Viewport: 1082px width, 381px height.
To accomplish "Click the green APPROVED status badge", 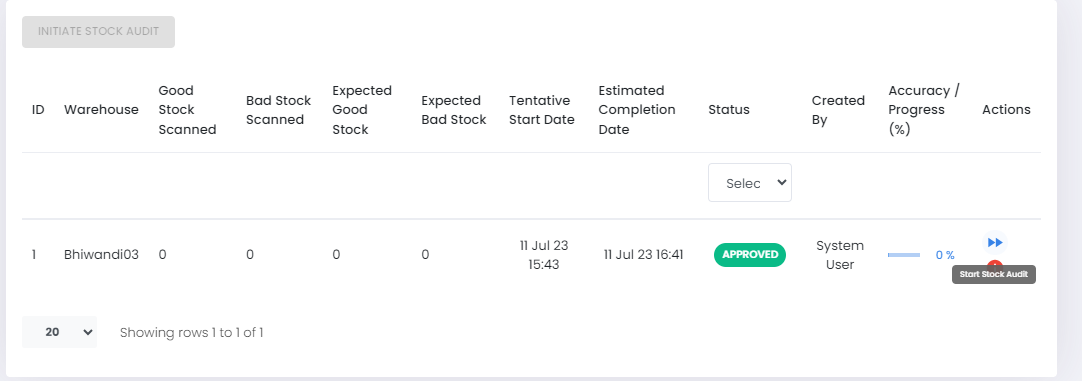I will [x=749, y=255].
